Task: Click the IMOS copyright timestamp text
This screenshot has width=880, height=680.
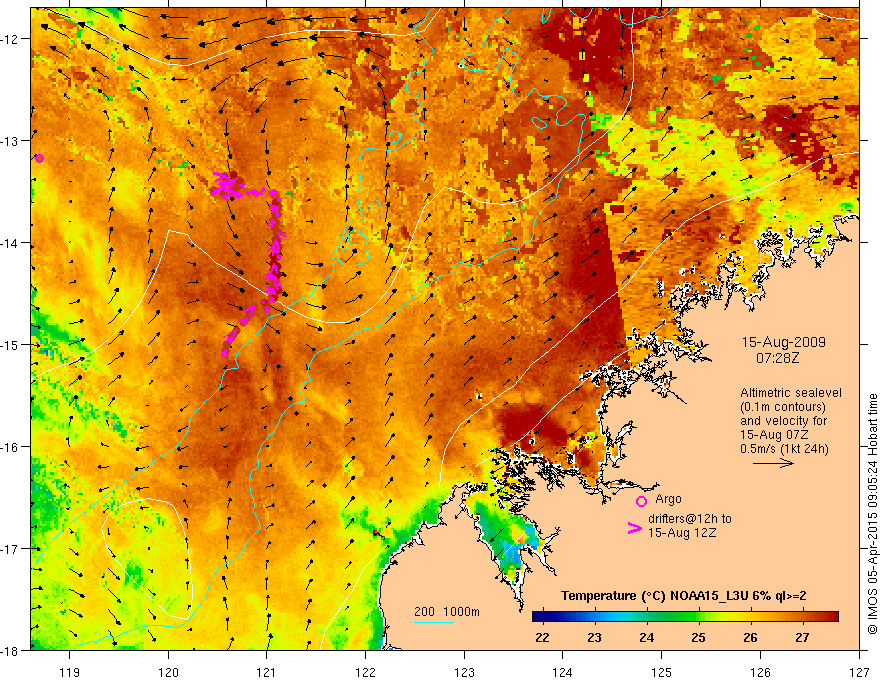Action: [x=872, y=514]
